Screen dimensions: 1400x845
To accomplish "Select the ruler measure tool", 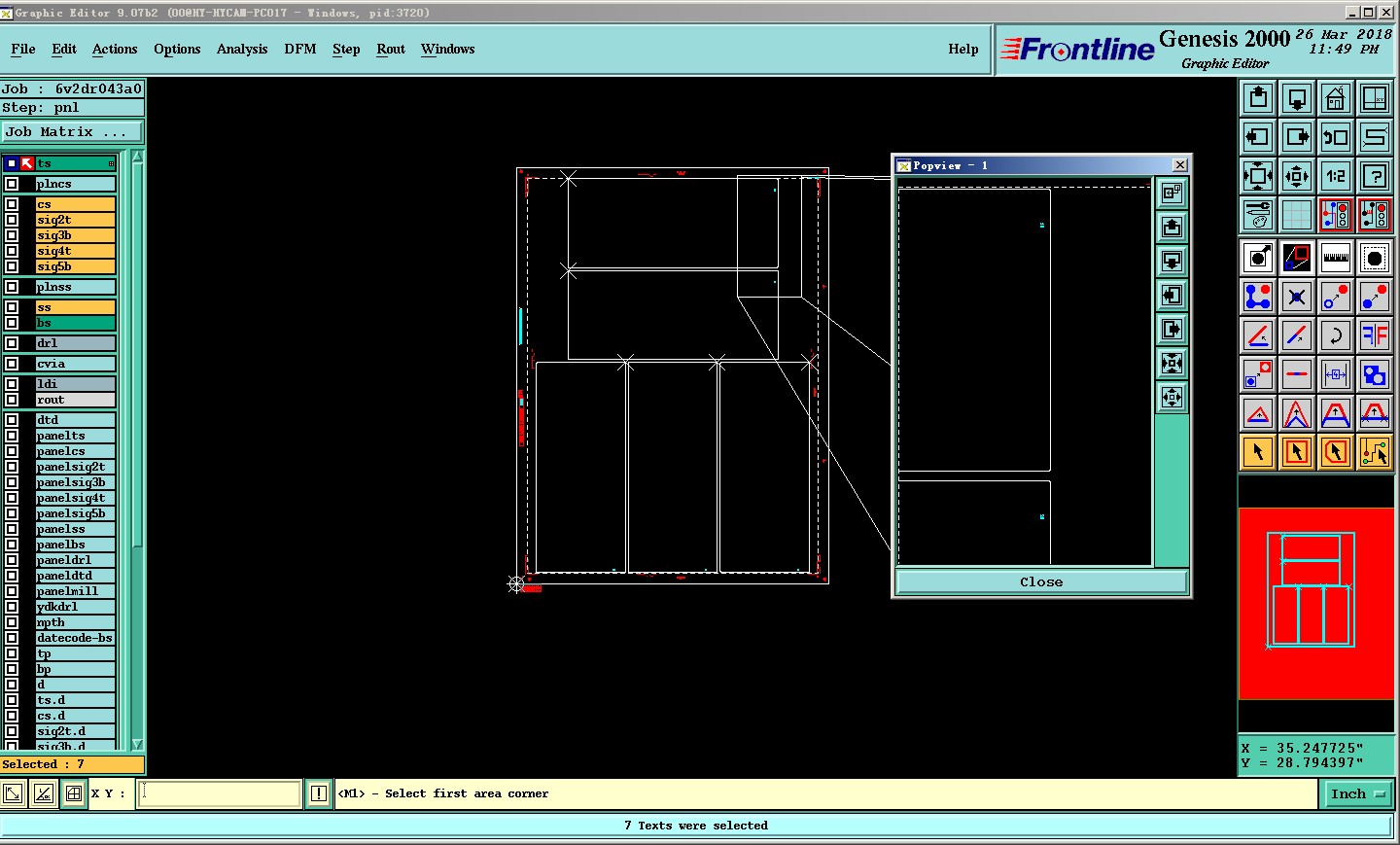I will pyautogui.click(x=1336, y=258).
